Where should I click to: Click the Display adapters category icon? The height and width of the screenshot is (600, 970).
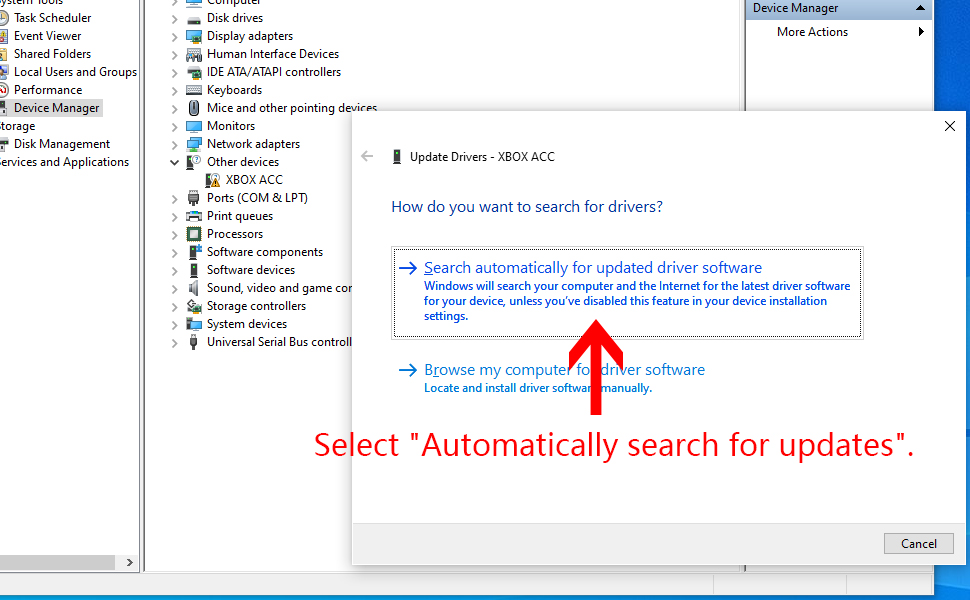(x=194, y=36)
